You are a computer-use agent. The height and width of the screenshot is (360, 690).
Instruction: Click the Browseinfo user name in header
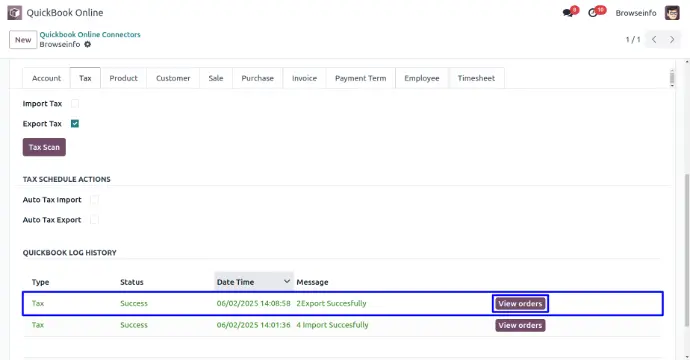tap(636, 13)
